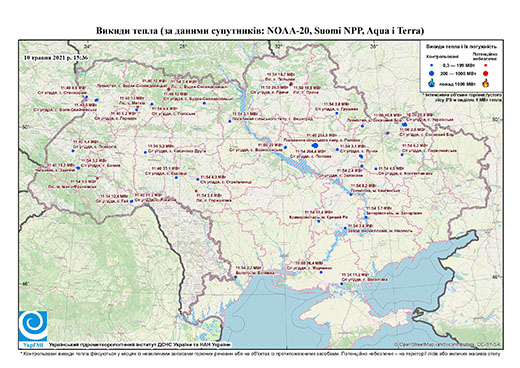
Task: Click the 36° longitude label
Action: (x=374, y=46)
